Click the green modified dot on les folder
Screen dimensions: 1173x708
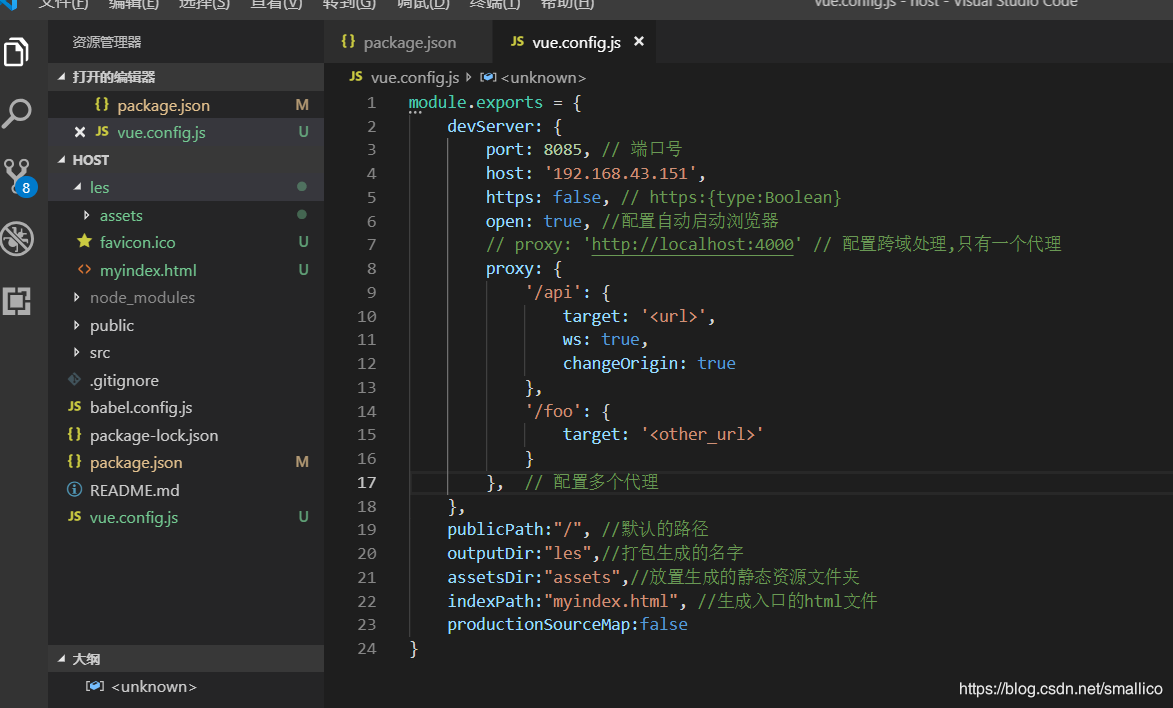(x=301, y=186)
